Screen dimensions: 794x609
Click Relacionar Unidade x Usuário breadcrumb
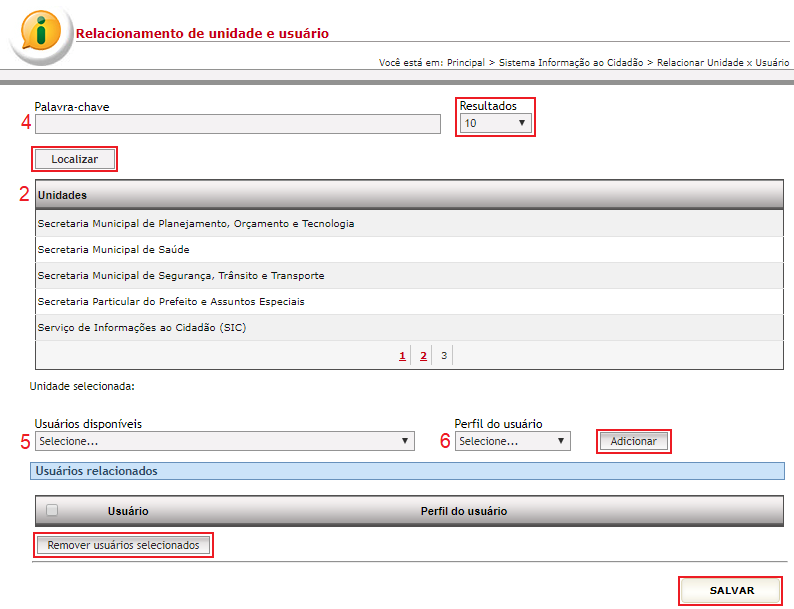[x=723, y=62]
